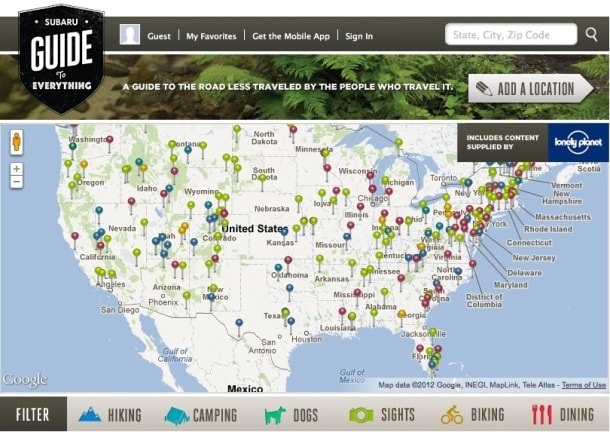The image size is (610, 432).
Task: Click the Guest username label
Action: point(159,36)
